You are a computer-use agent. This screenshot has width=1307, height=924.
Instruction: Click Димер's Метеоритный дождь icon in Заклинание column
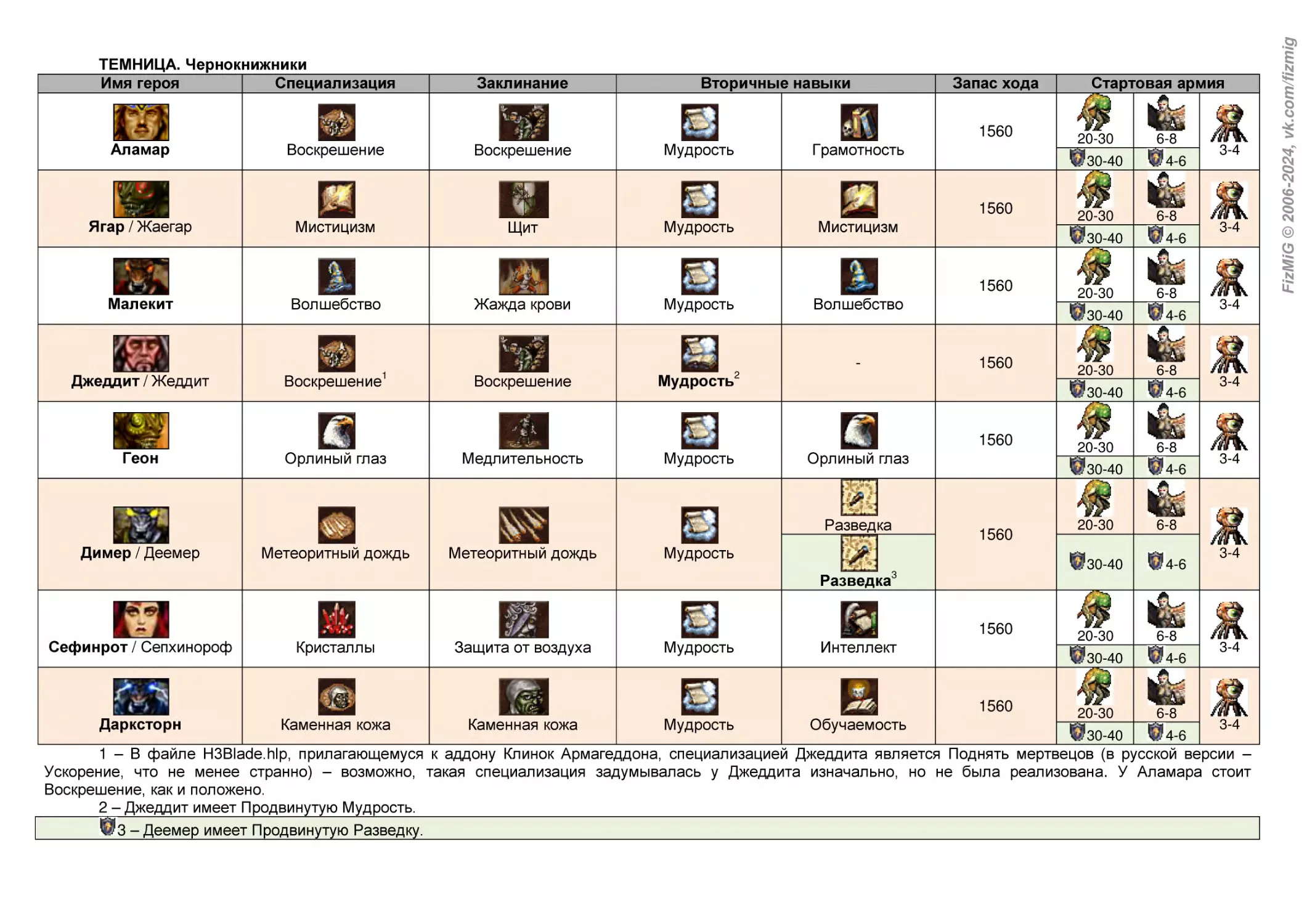[523, 525]
